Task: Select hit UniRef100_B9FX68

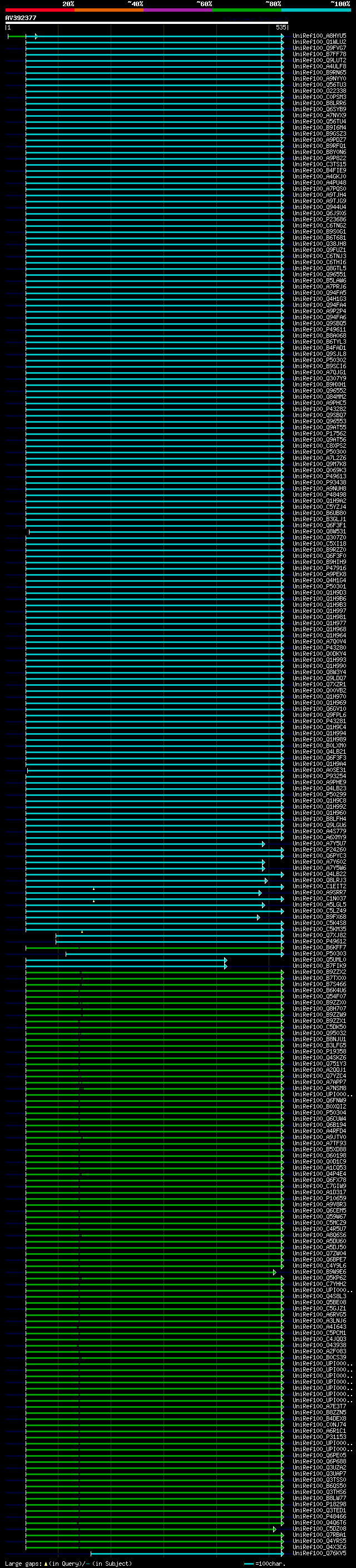Action: pos(319,917)
